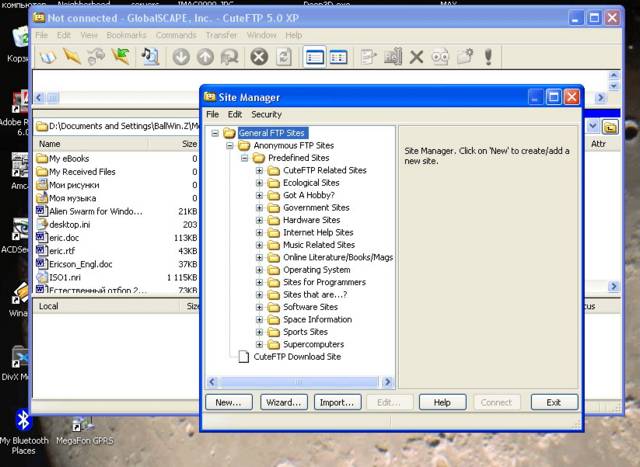Open Site Manager book icon in CuteFTP toolbar

[x=48, y=57]
